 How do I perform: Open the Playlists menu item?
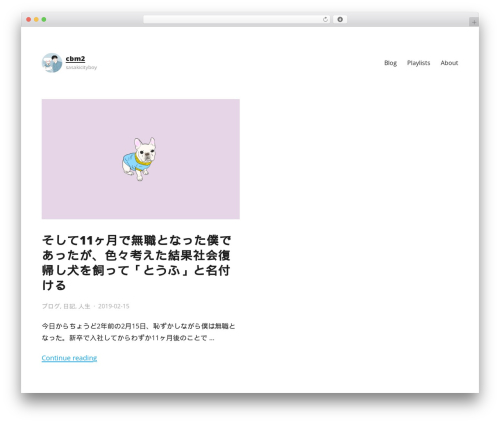click(418, 63)
